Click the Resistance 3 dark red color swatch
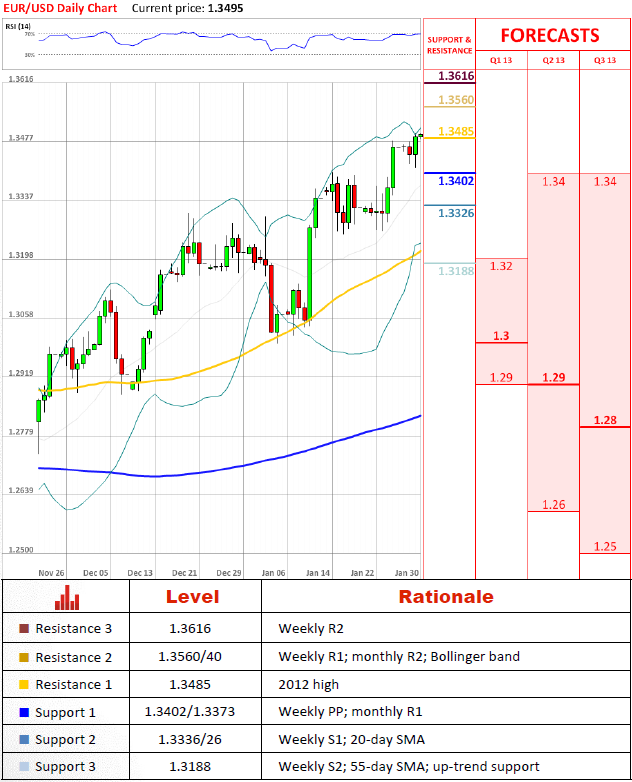The image size is (632, 782). [x=24, y=628]
